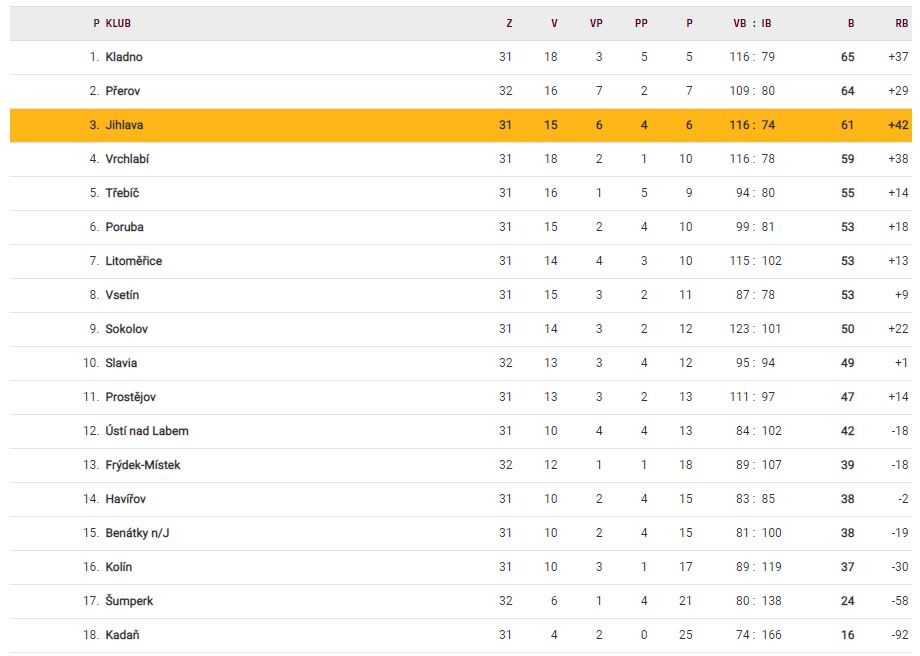Image resolution: width=920 pixels, height=656 pixels.
Task: Select Ústí nad Labem team
Action: point(146,431)
